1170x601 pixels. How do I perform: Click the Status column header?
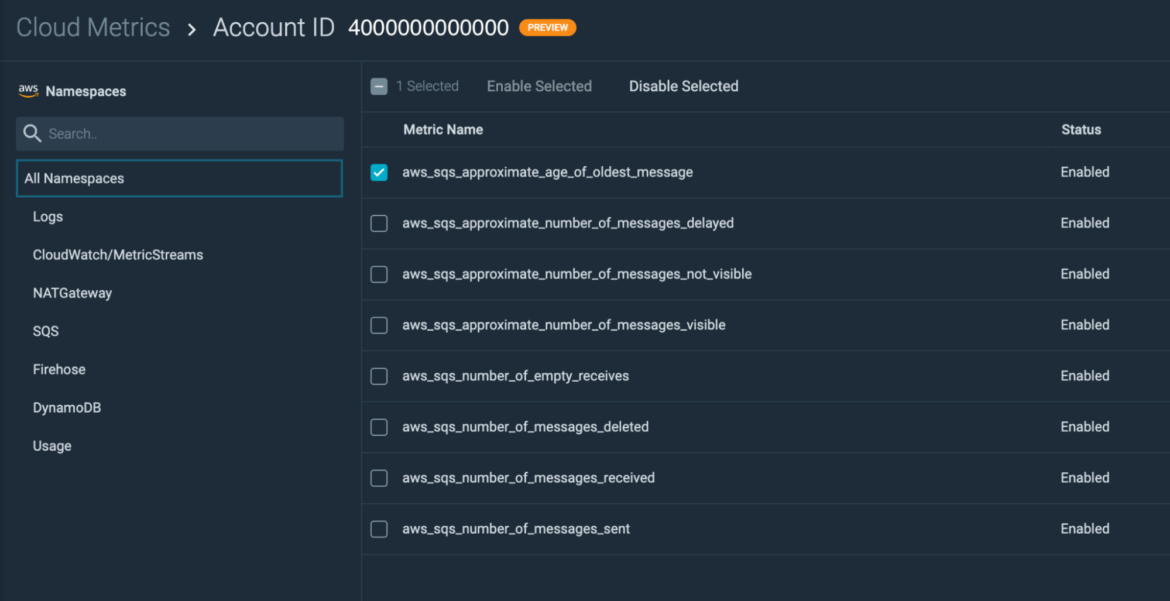coord(1081,130)
